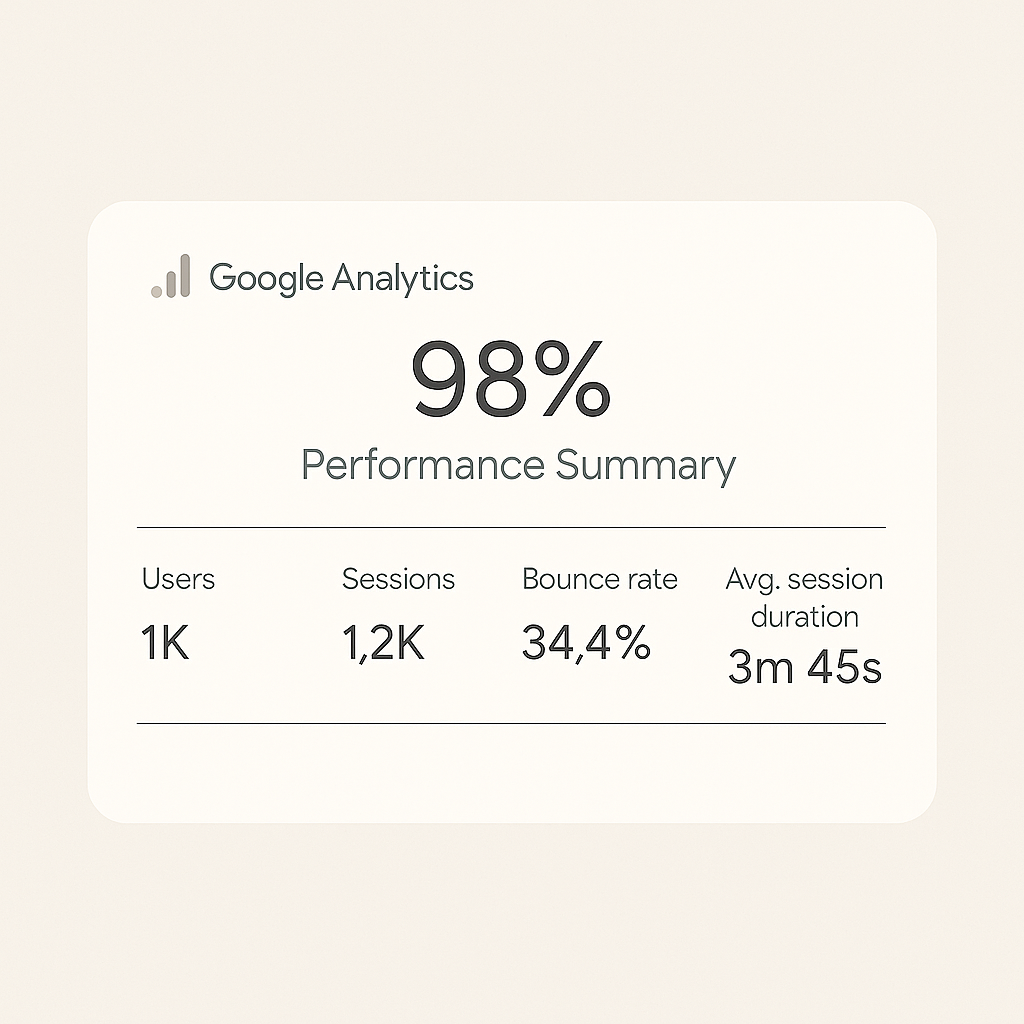Click the 1K users value
The image size is (1024, 1024).
[x=165, y=643]
